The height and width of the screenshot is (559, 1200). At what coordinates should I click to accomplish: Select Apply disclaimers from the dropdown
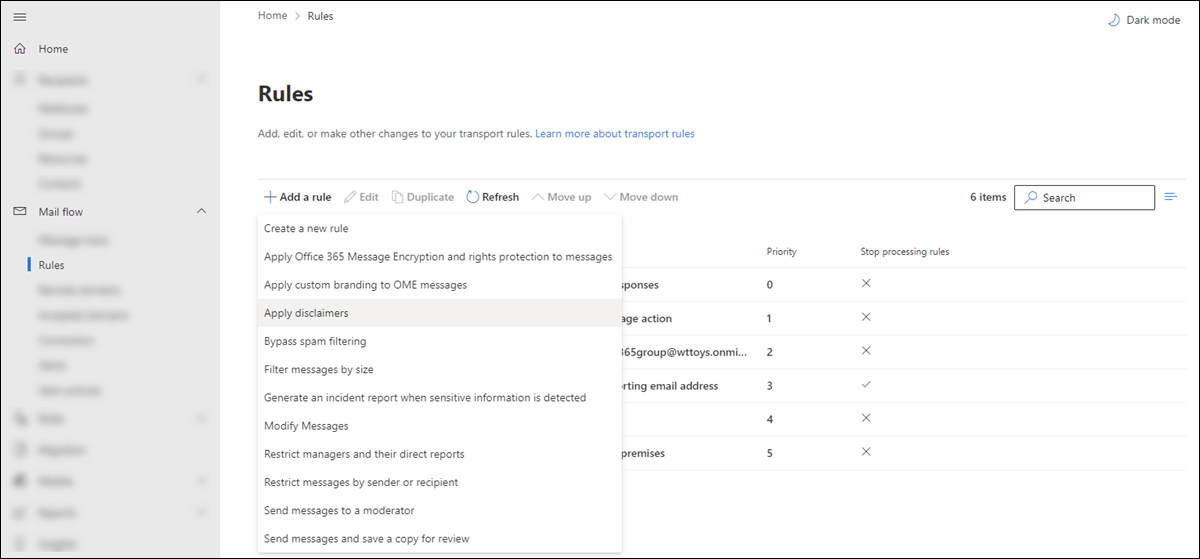click(306, 313)
